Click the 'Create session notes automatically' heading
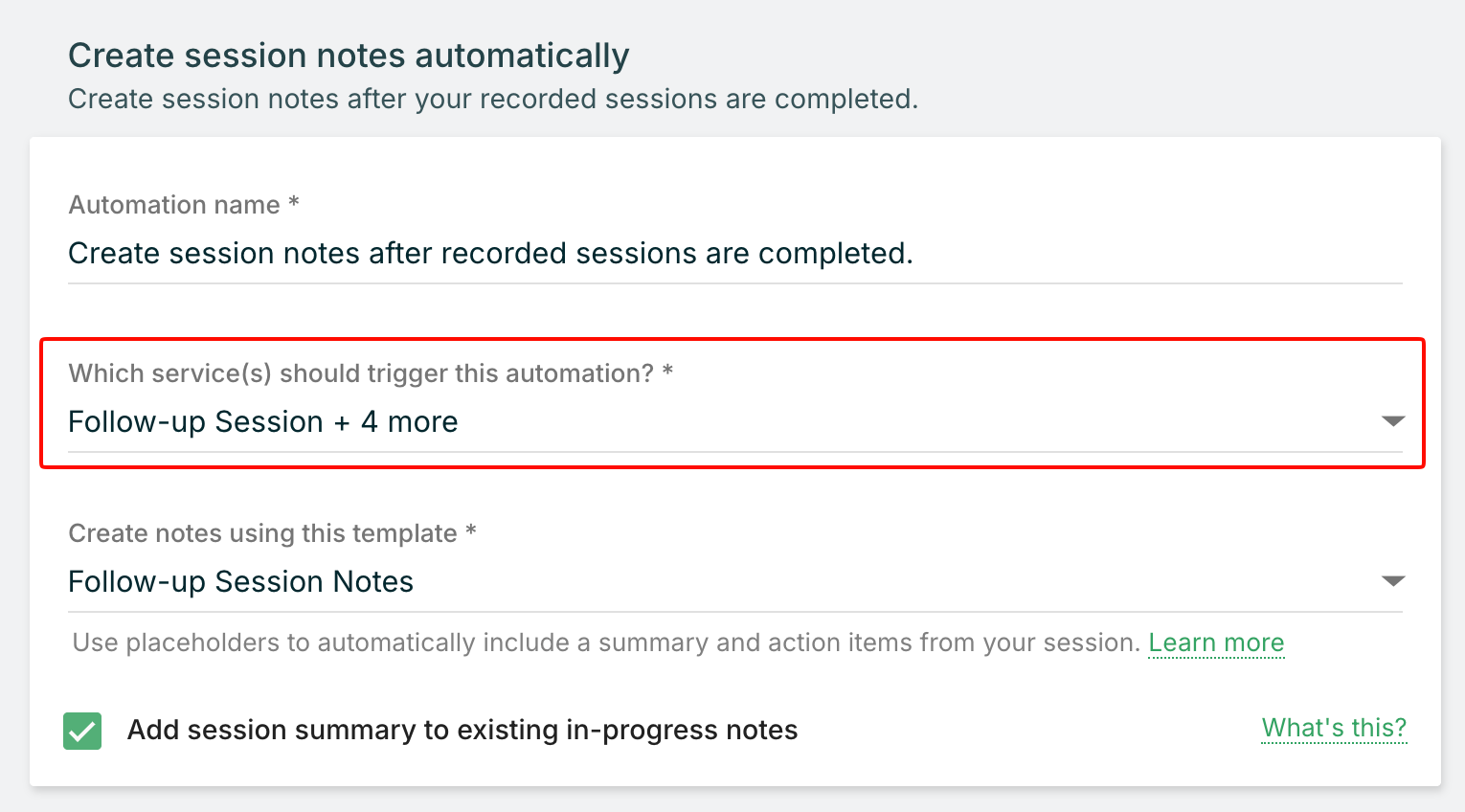Screen dimensions: 1465x812 pos(349,56)
